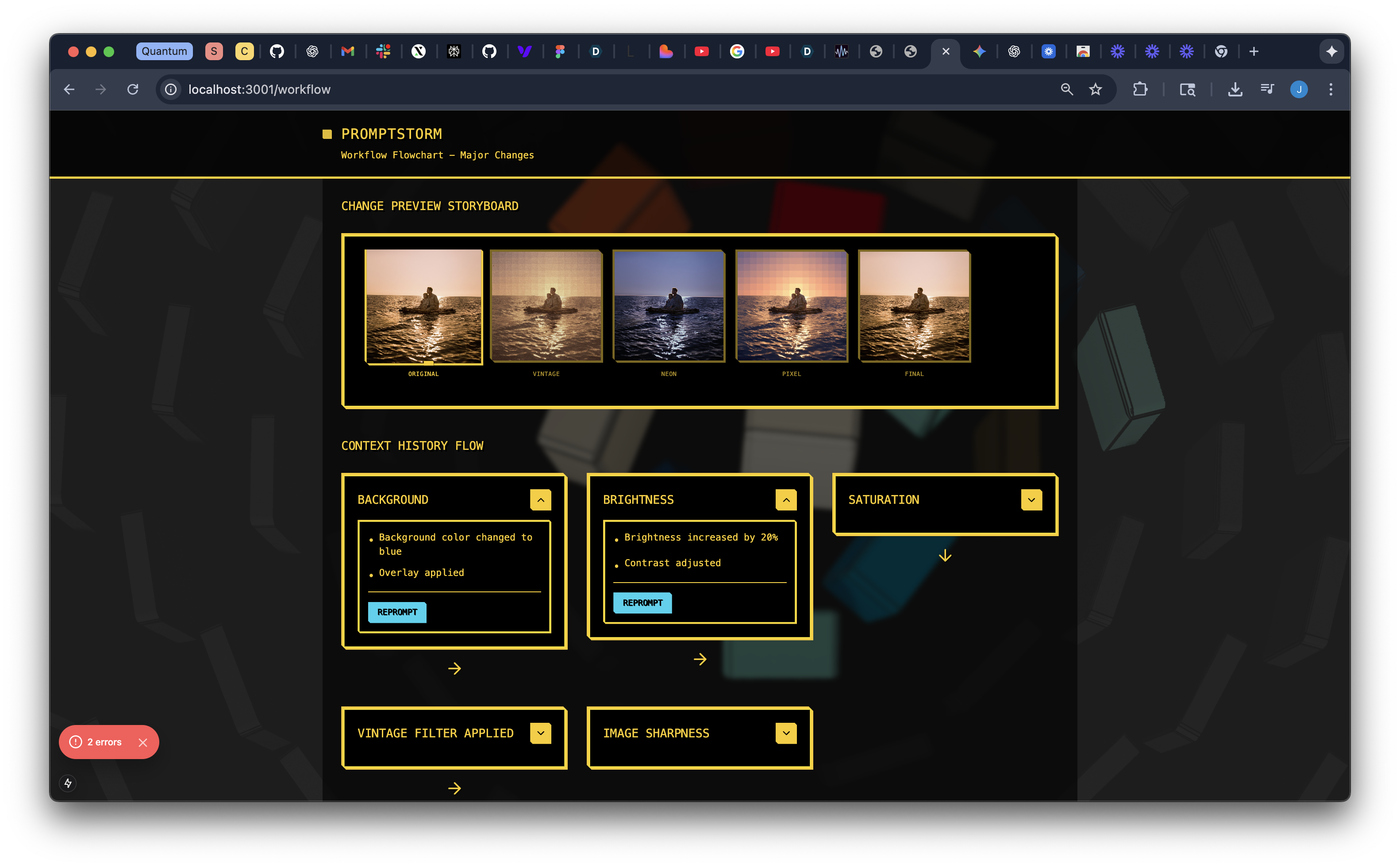Open the downloads icon in toolbar

tap(1235, 89)
